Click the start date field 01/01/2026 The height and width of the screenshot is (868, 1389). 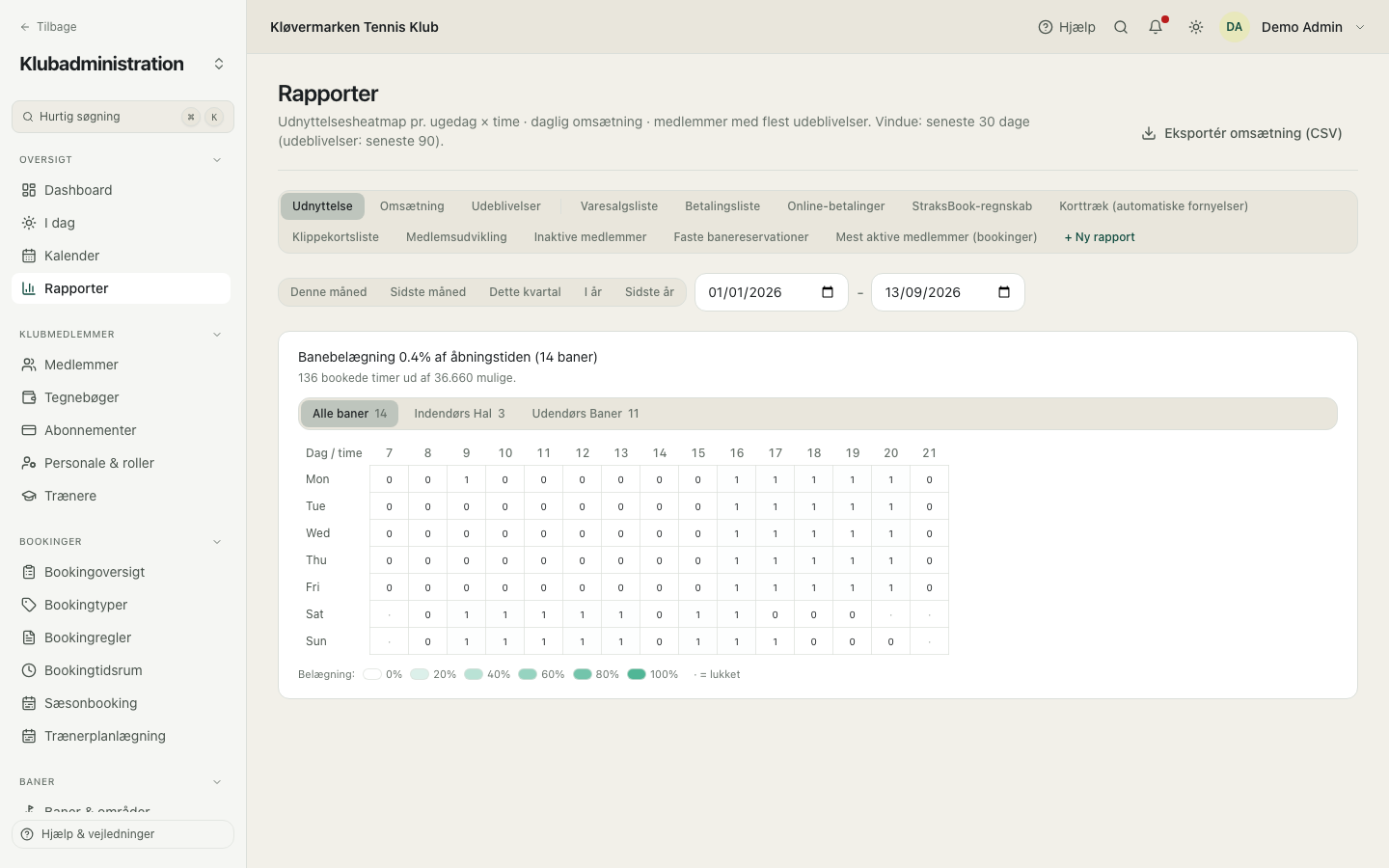click(772, 292)
